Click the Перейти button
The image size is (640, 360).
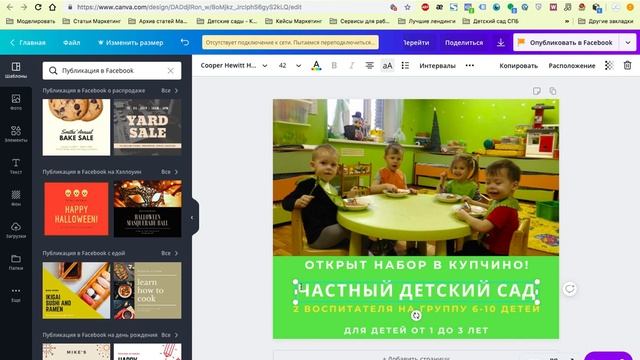(416, 42)
